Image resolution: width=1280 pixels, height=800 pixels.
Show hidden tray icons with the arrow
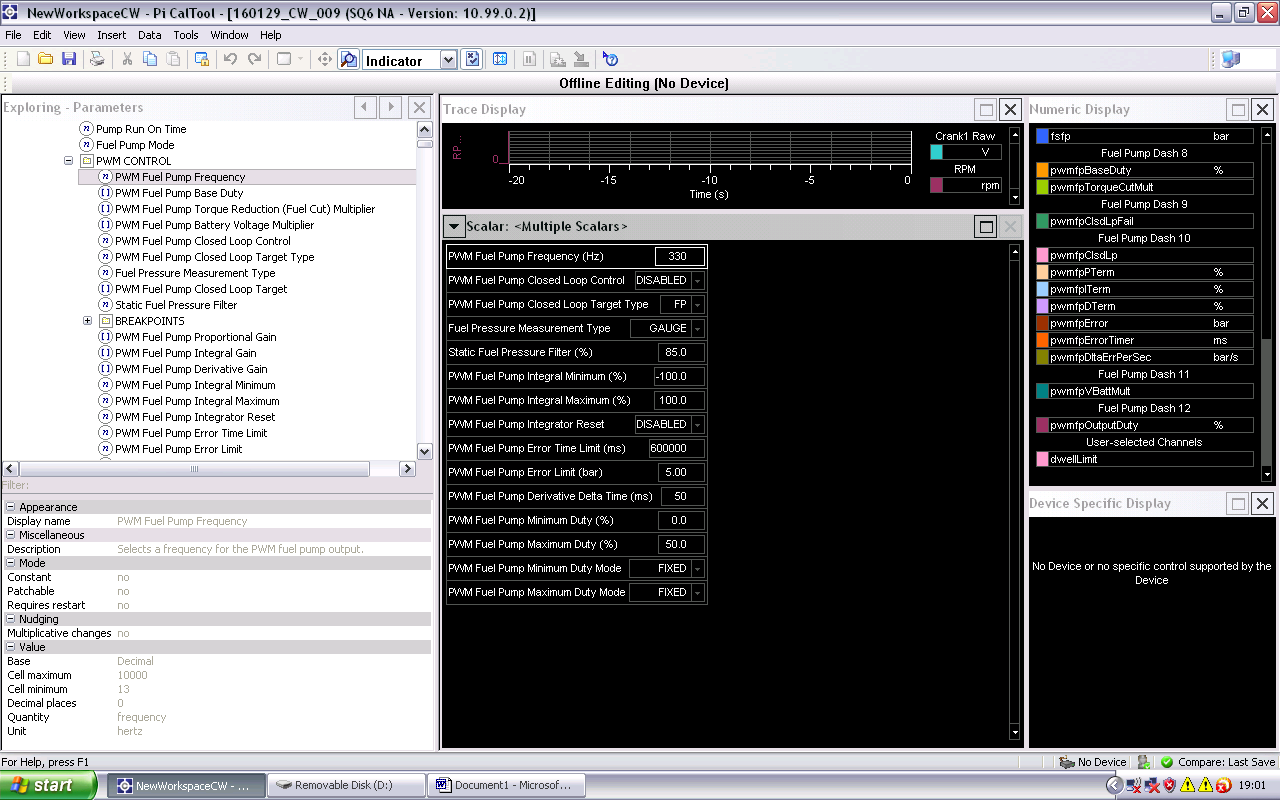pos(1117,785)
